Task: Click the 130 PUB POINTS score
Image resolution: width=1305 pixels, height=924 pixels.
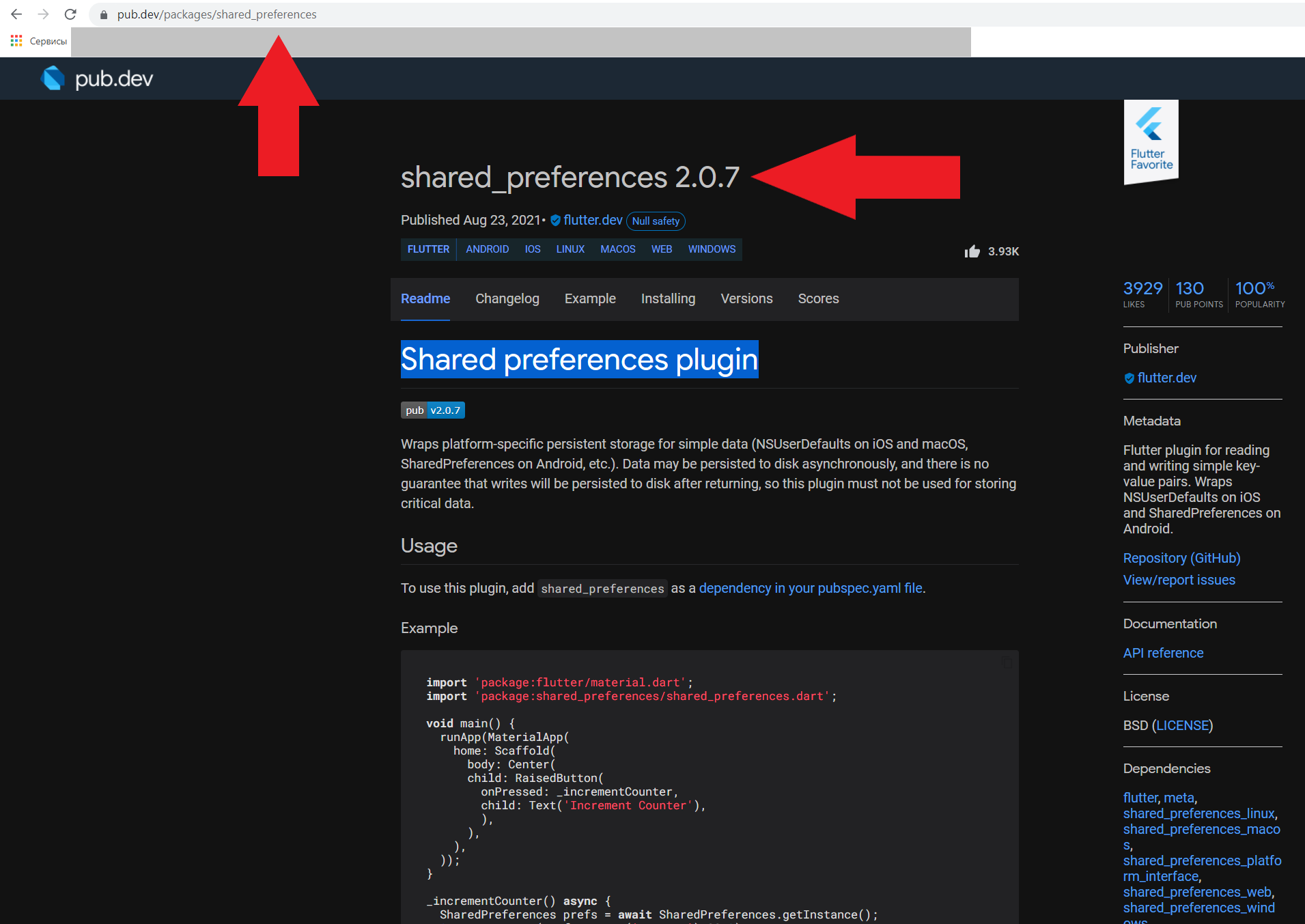Action: pos(1198,294)
